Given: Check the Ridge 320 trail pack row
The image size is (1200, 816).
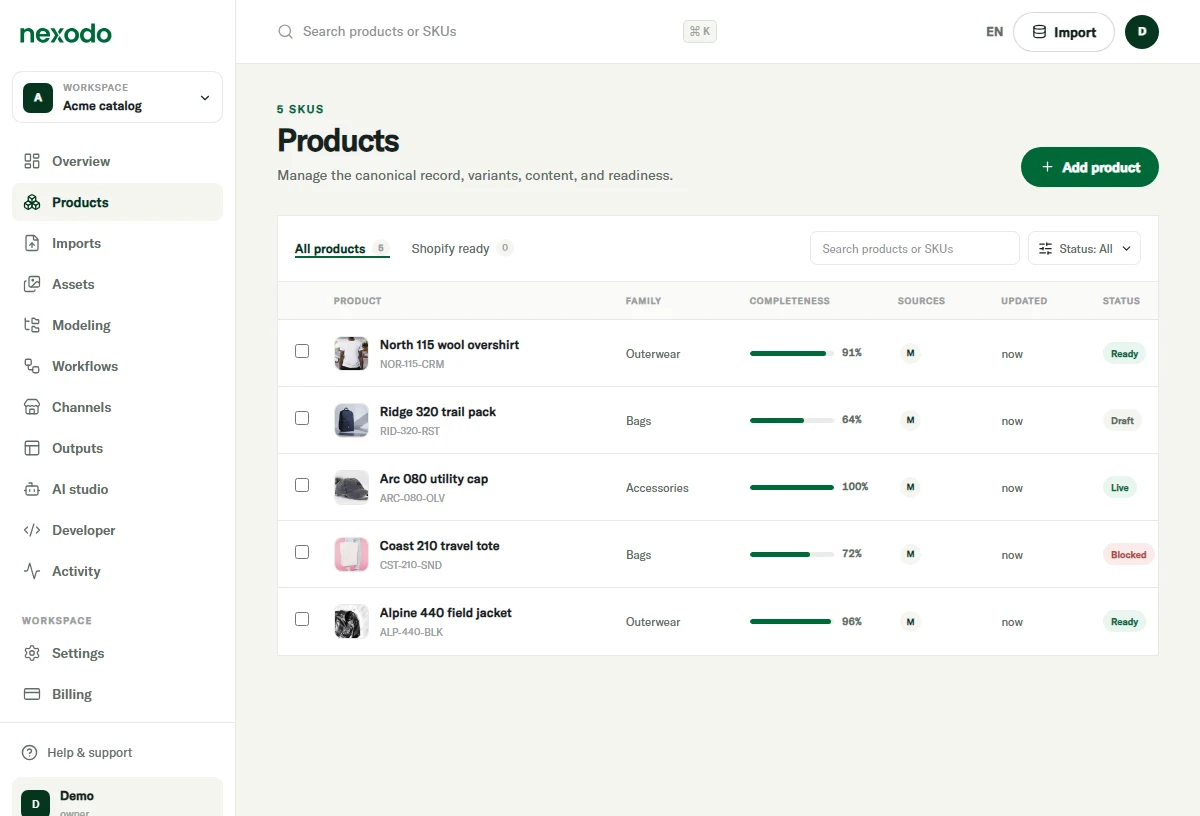Looking at the screenshot, I should (302, 418).
